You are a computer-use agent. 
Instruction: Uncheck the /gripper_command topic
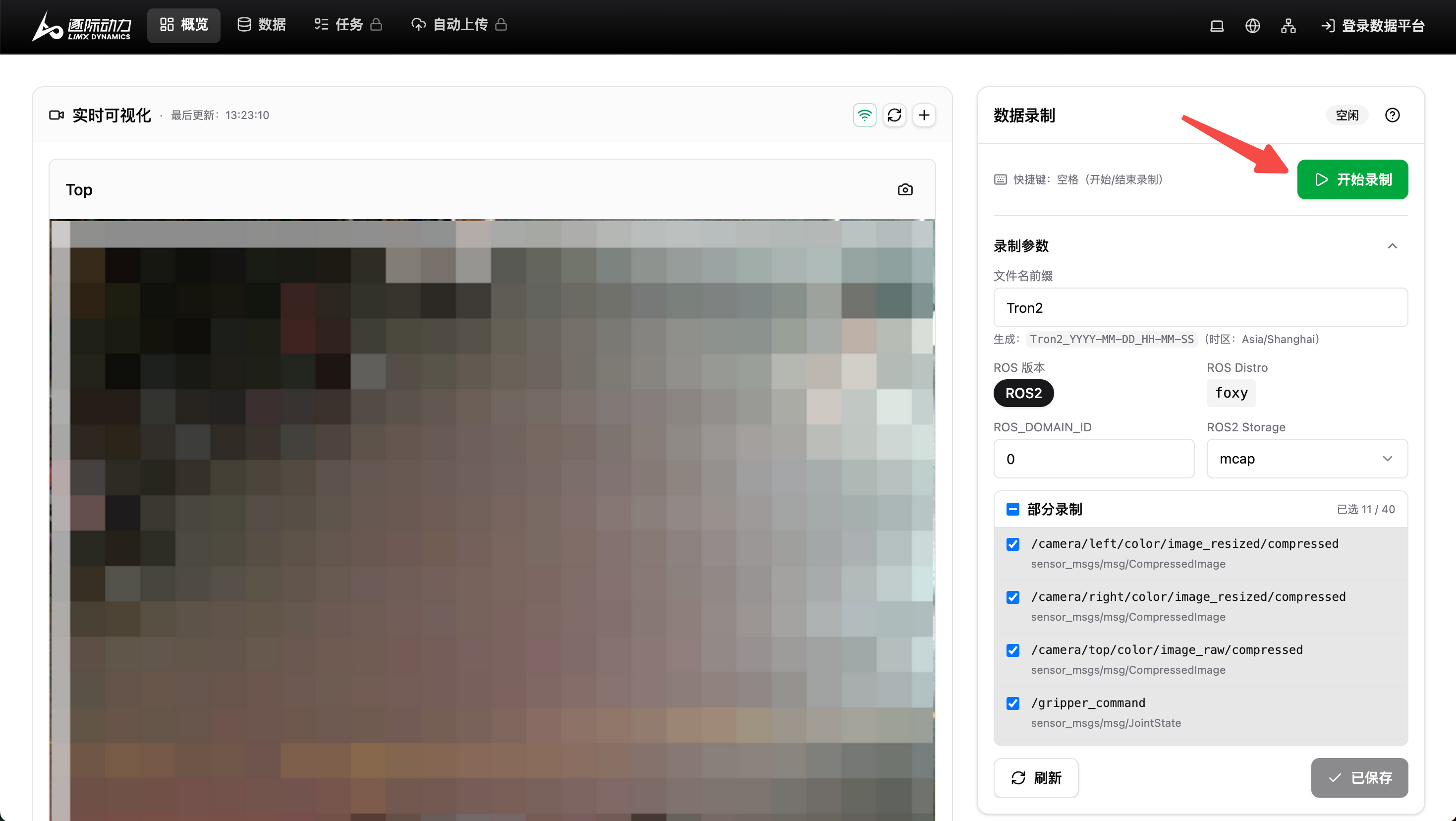click(x=1012, y=704)
